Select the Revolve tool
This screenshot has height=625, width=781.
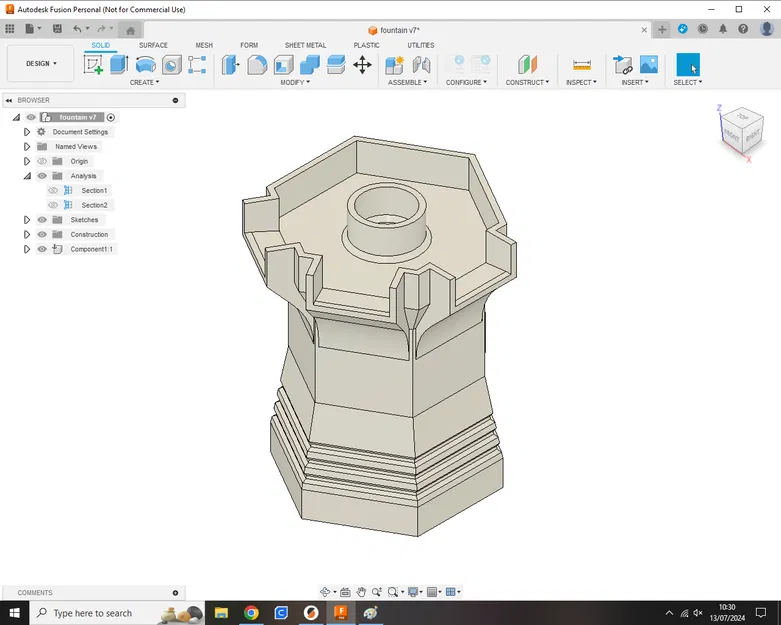(x=146, y=65)
